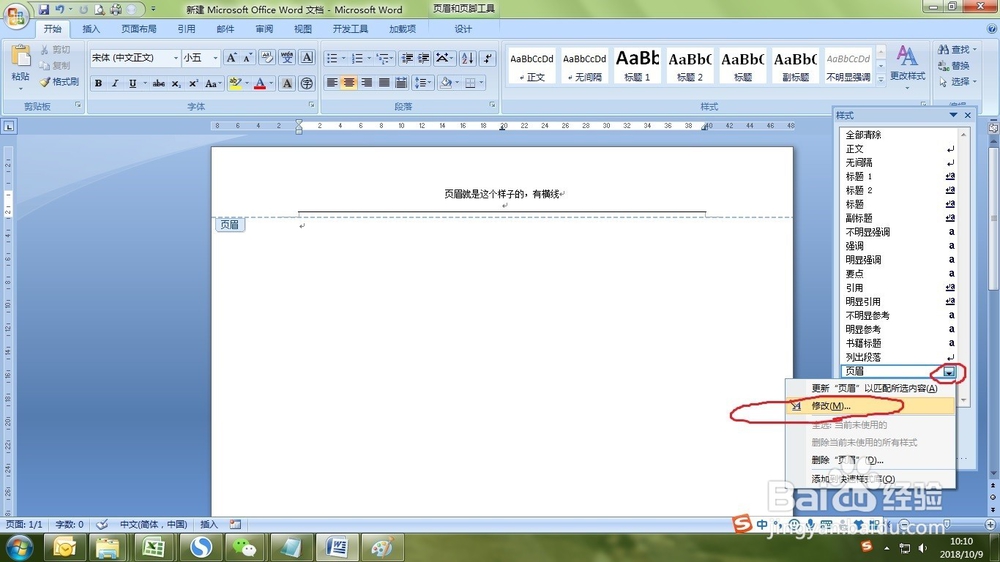Switch to the 插入 ribbon tab
This screenshot has height=562, width=1000.
point(91,29)
